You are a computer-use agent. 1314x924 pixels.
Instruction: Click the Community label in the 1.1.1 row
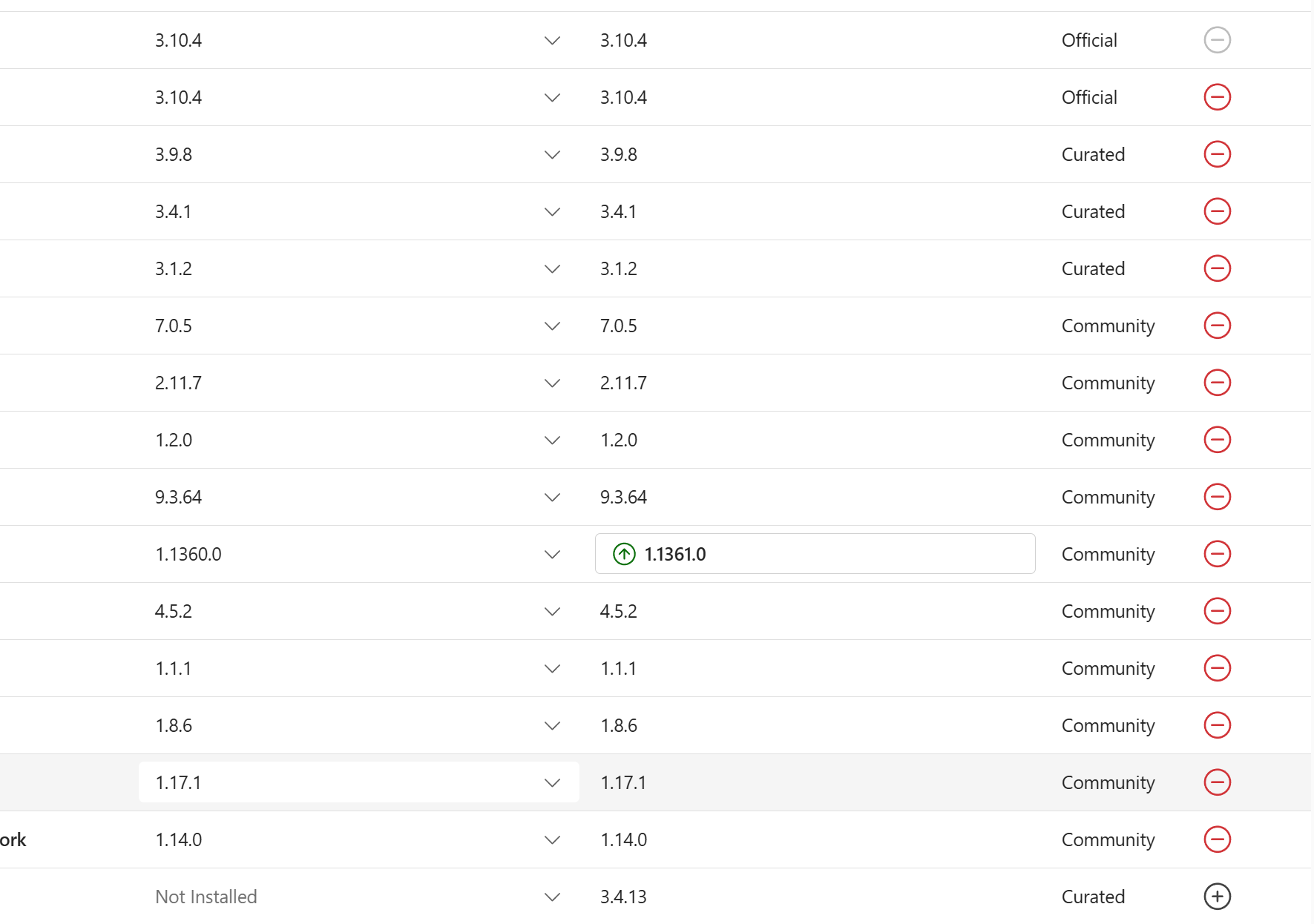pyautogui.click(x=1108, y=668)
